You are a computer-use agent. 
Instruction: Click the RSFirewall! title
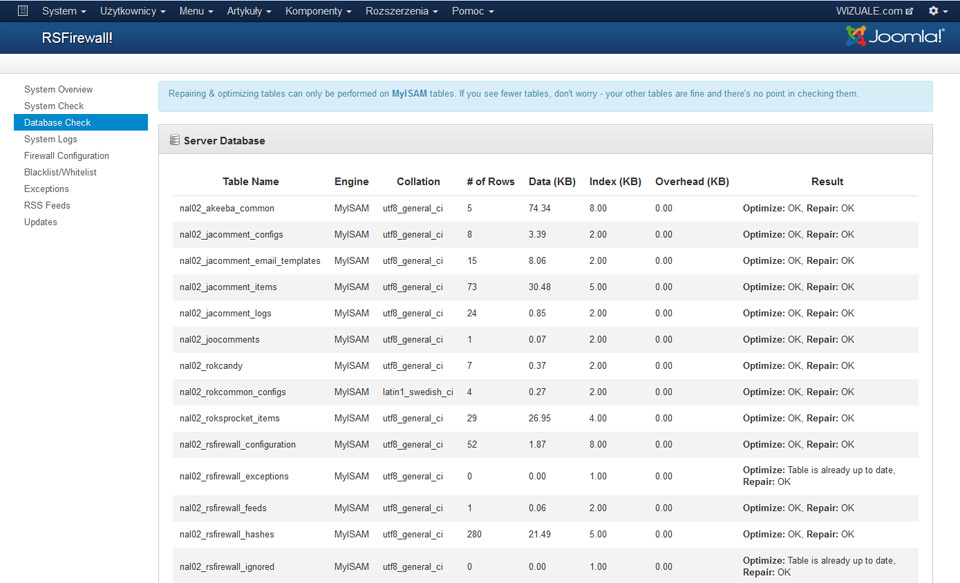[77, 38]
